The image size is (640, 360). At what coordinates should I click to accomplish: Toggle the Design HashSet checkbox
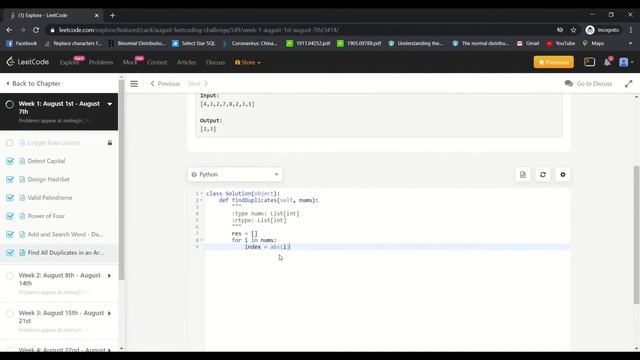[10, 180]
